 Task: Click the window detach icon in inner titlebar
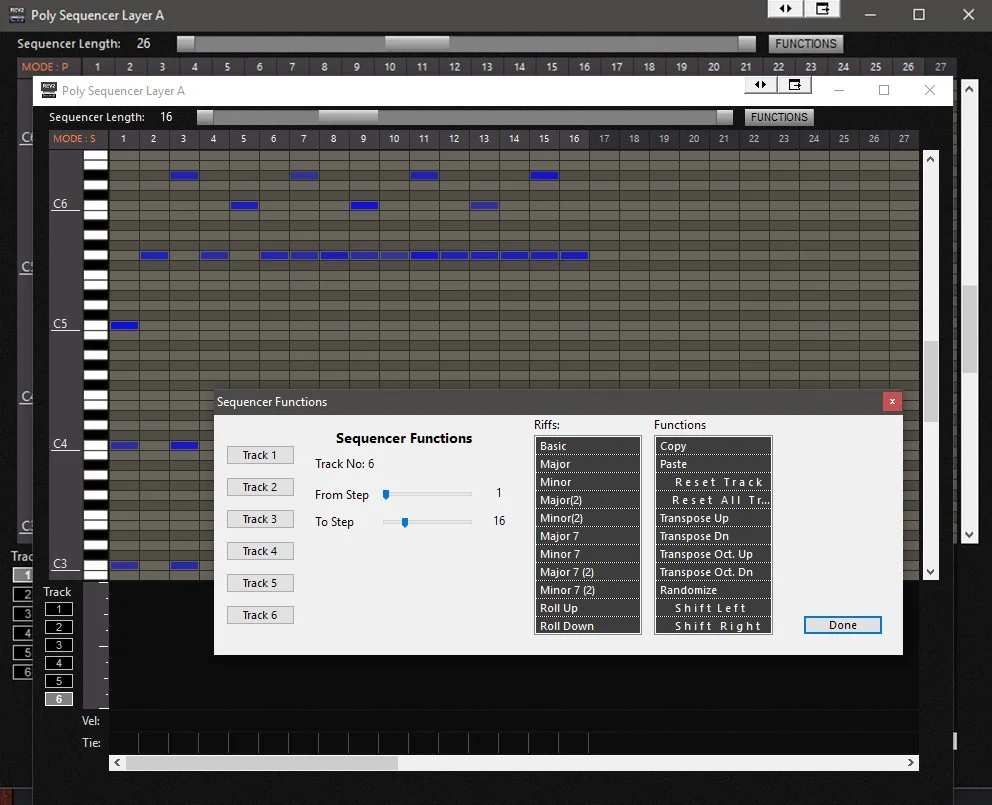click(x=795, y=84)
